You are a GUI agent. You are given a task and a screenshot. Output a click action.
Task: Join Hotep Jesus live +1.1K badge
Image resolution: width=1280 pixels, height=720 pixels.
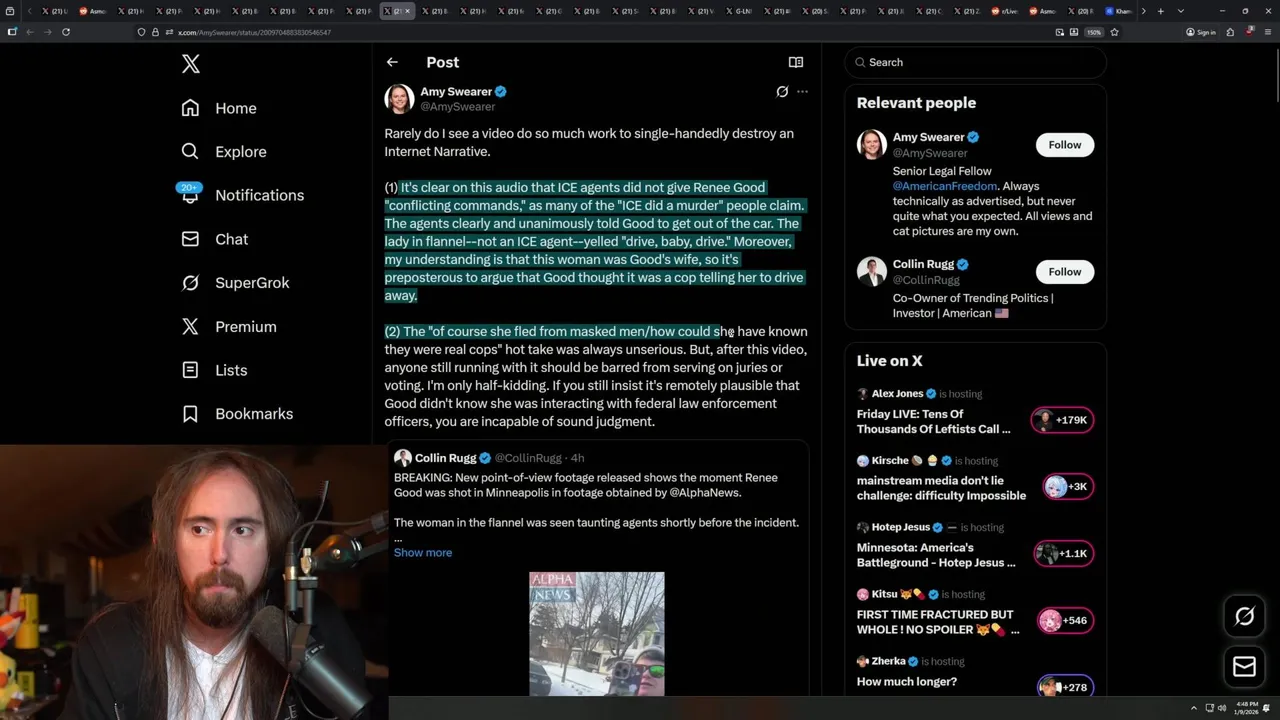1064,554
